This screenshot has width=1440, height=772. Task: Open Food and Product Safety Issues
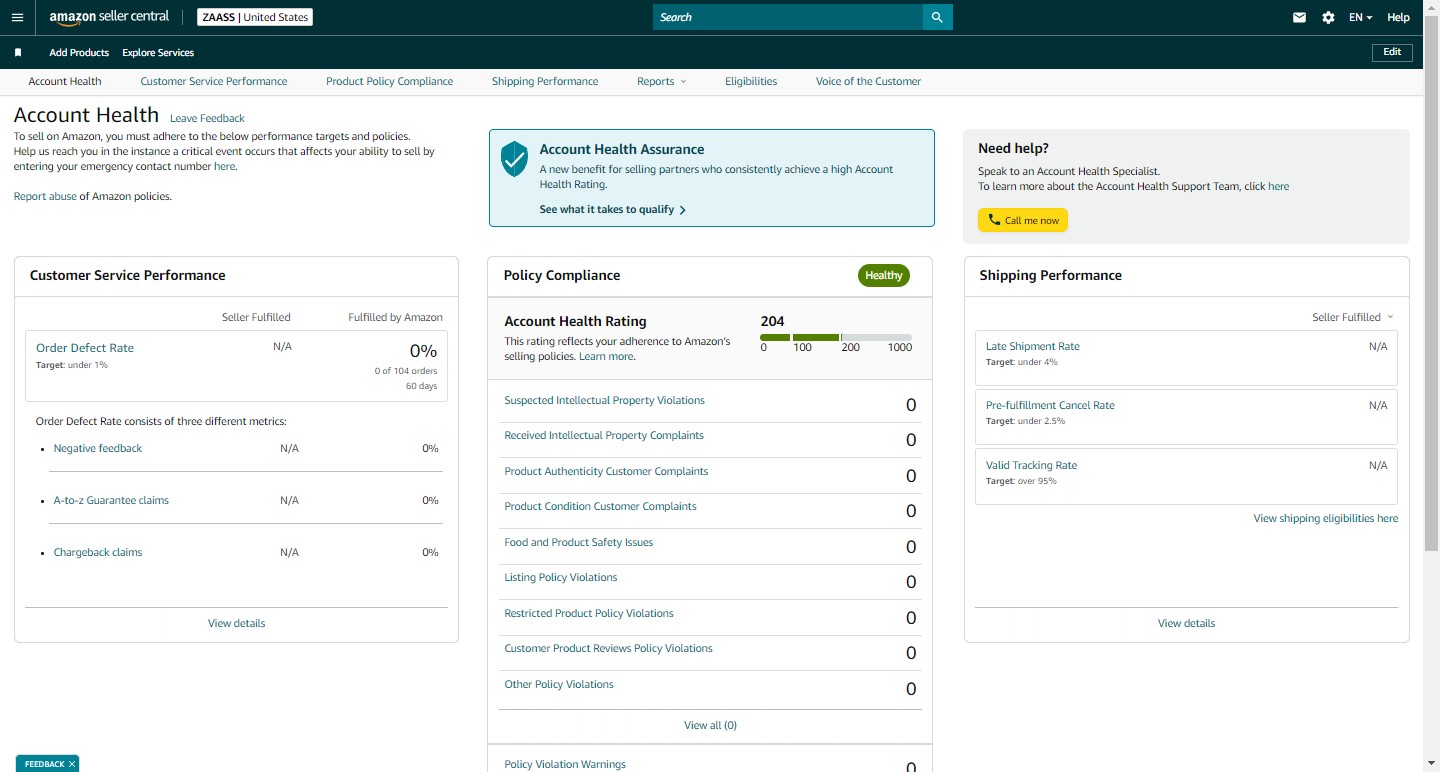(x=578, y=542)
